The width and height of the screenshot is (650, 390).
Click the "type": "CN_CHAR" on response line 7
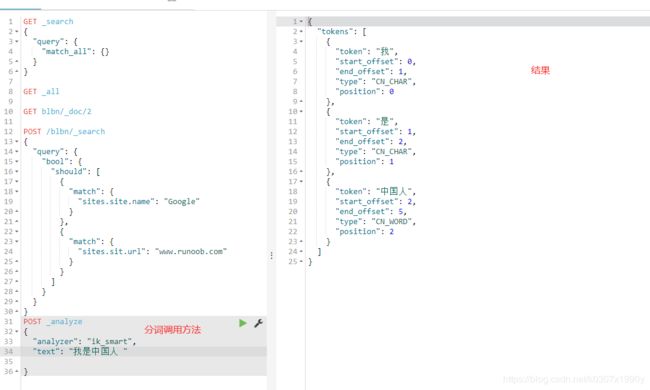click(376, 81)
